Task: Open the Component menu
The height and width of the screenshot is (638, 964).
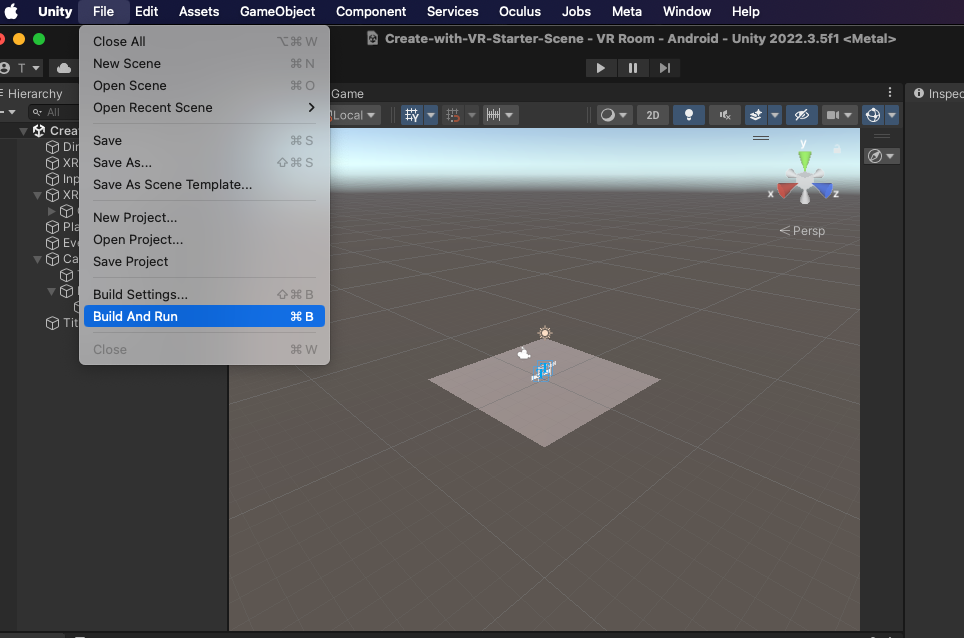Action: pyautogui.click(x=371, y=12)
